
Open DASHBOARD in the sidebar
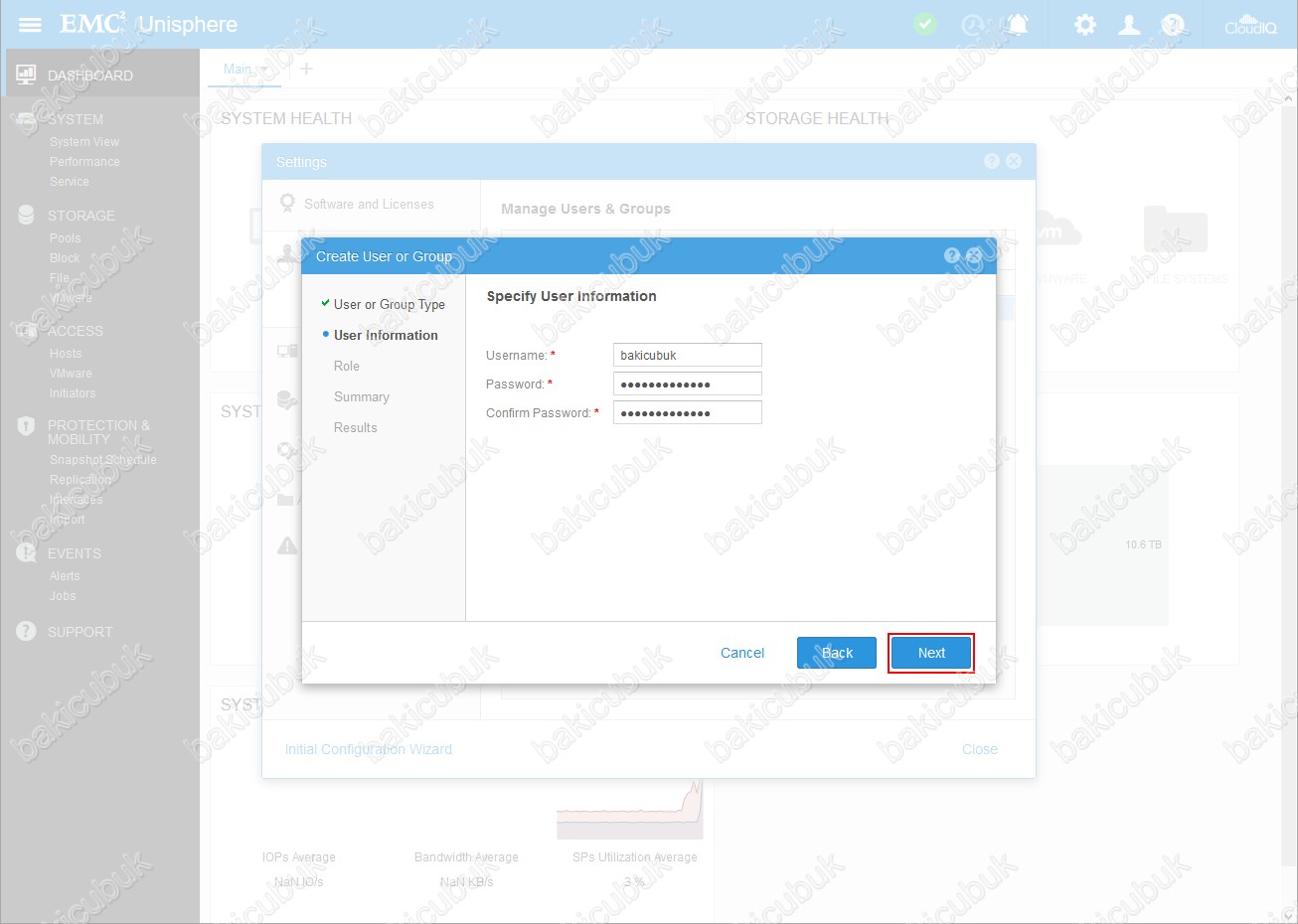click(90, 76)
